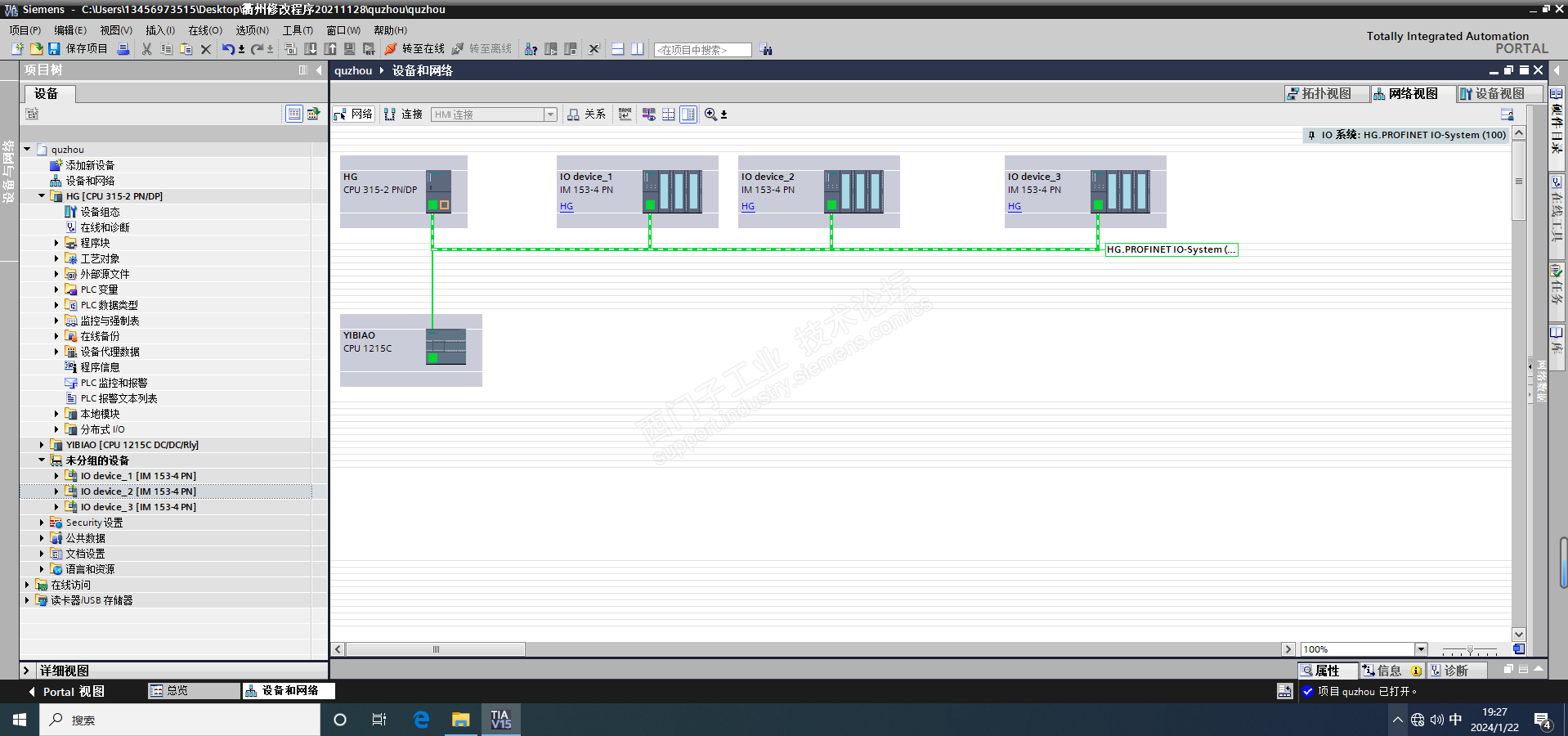The image size is (1568, 736).
Task: Click the HG link under IO device_2
Action: coord(748,206)
